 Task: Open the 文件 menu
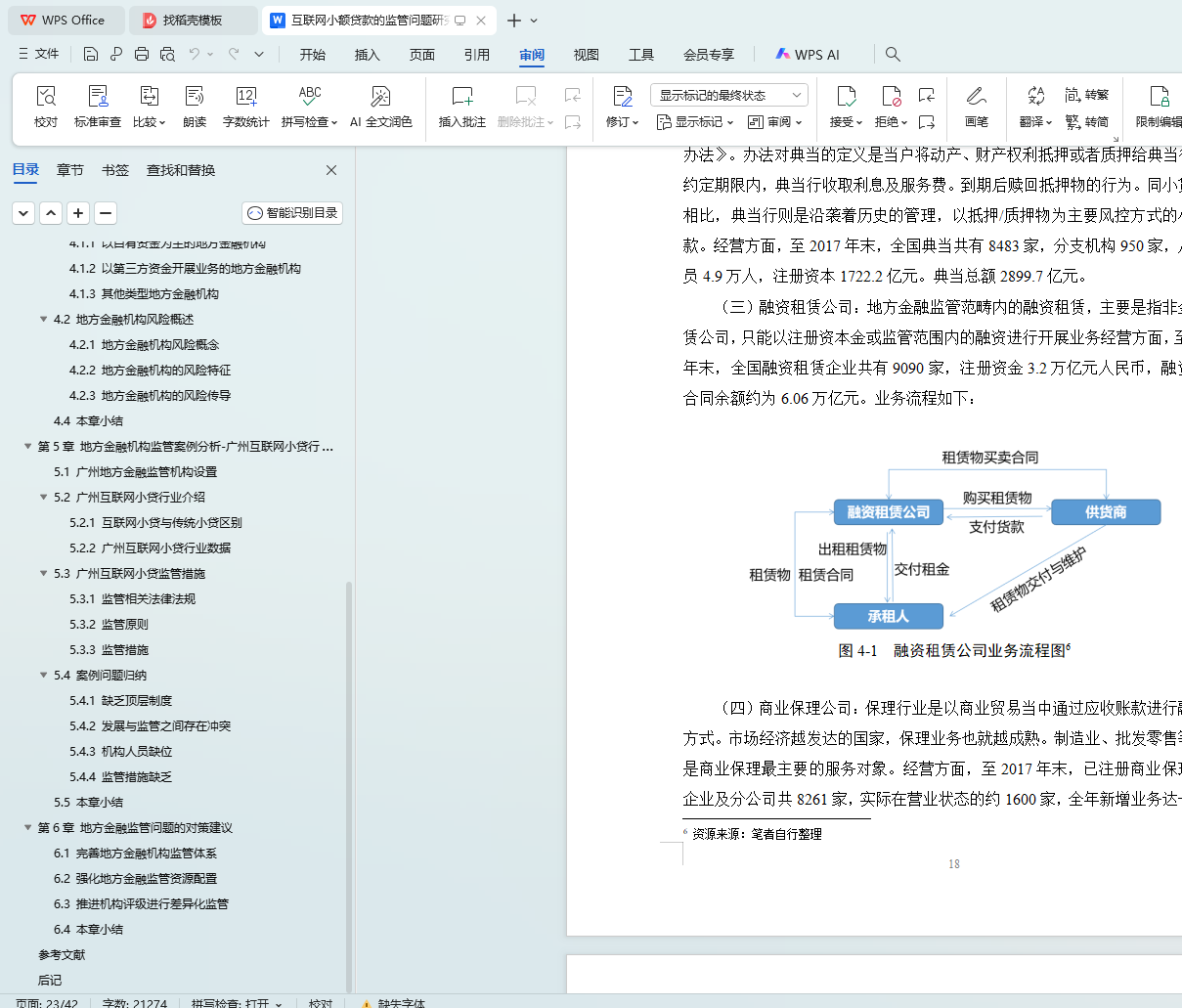point(39,54)
